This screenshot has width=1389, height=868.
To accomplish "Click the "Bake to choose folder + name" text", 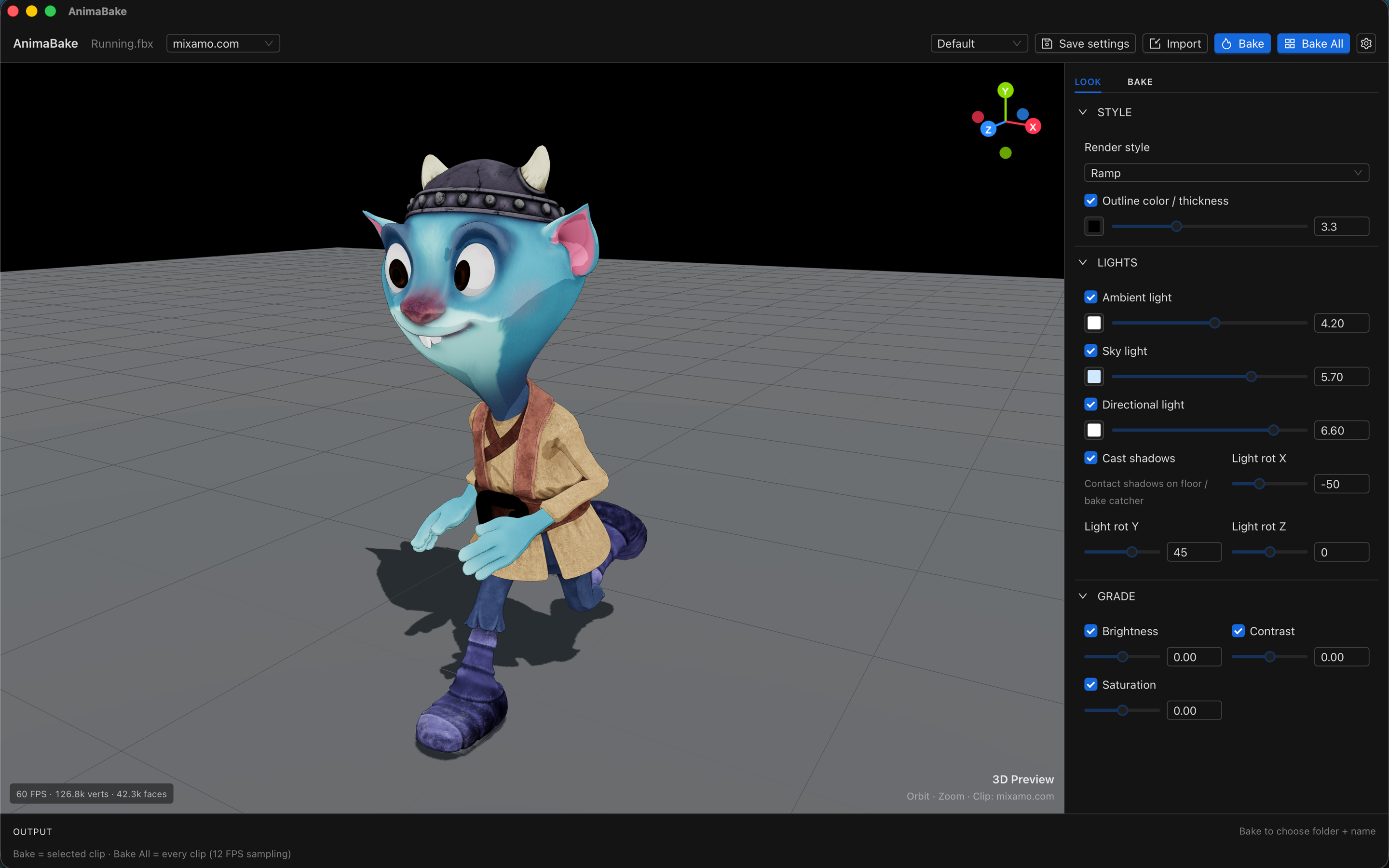I will click(x=1307, y=831).
